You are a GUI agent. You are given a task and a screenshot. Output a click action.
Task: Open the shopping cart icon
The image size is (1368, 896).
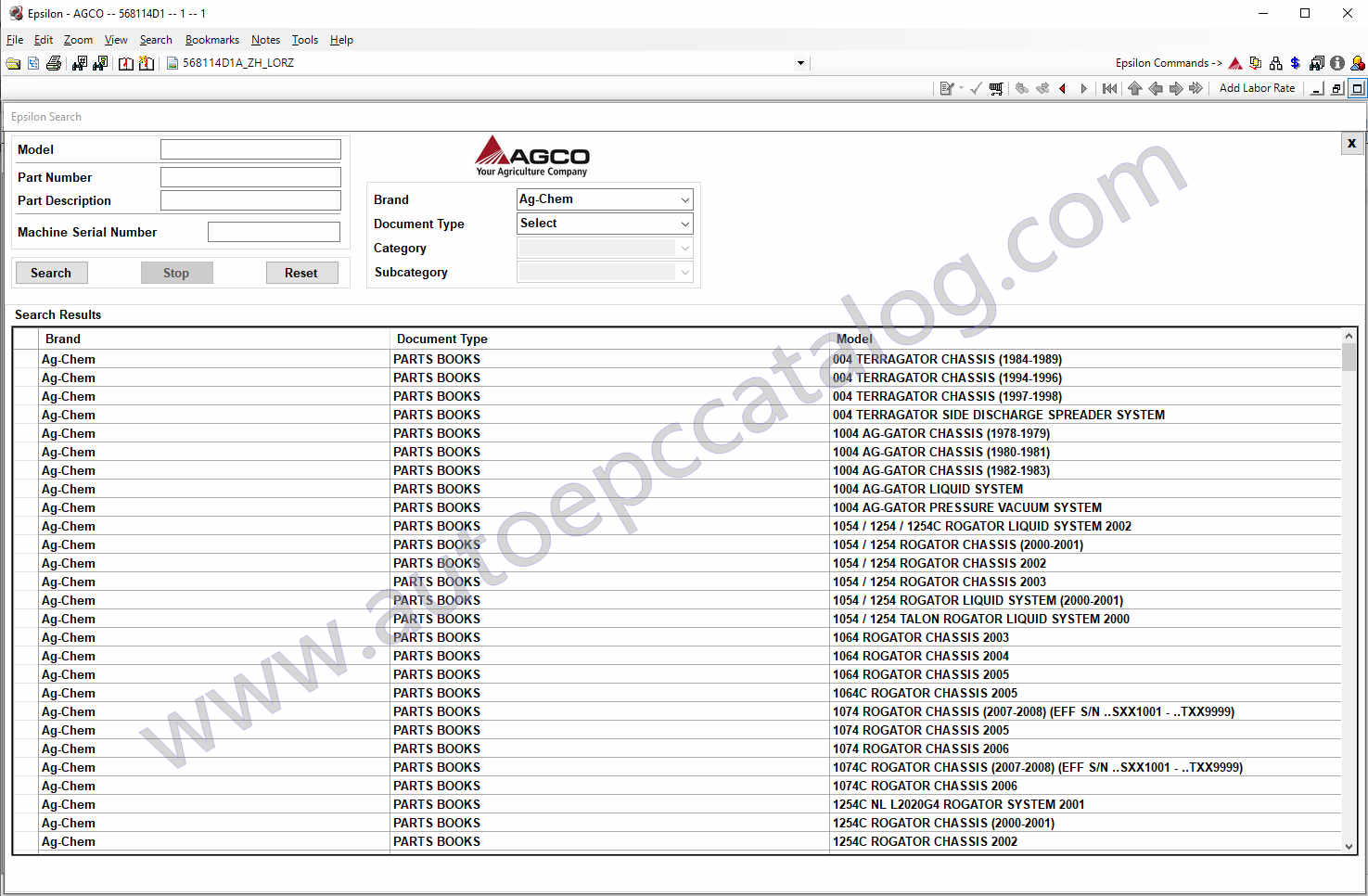tap(996, 89)
